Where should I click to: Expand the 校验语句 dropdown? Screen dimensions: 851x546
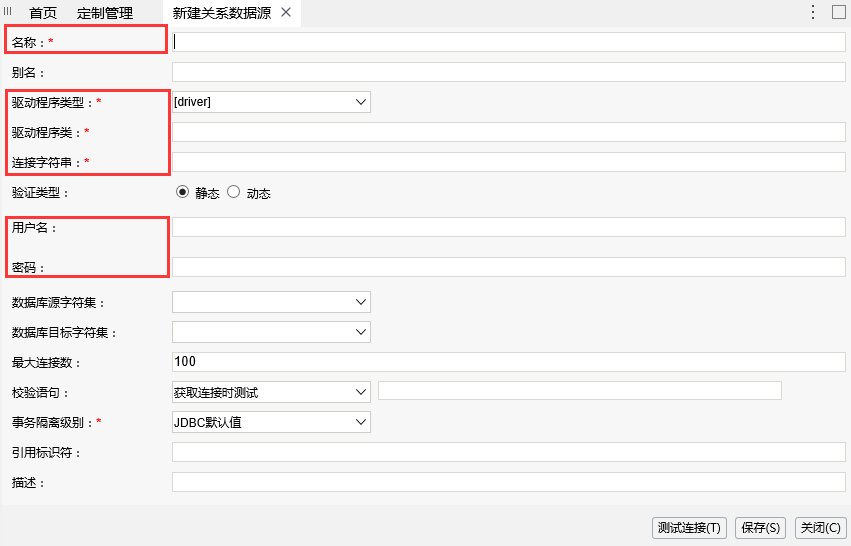pos(271,392)
